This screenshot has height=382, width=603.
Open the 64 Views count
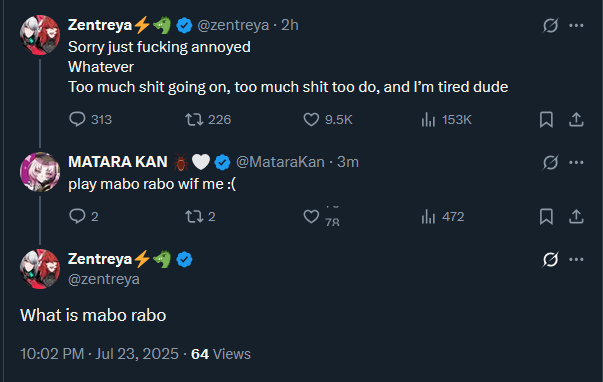221,354
